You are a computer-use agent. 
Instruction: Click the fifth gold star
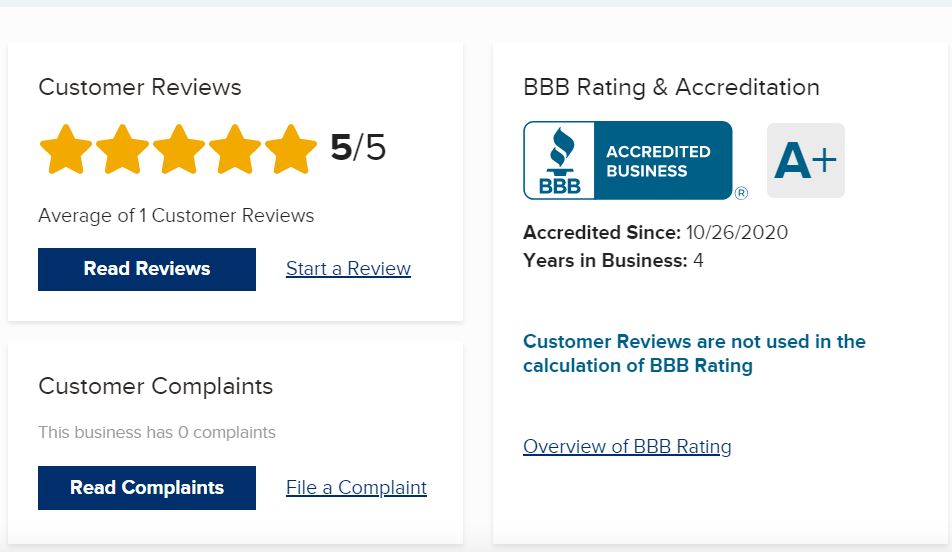click(291, 149)
